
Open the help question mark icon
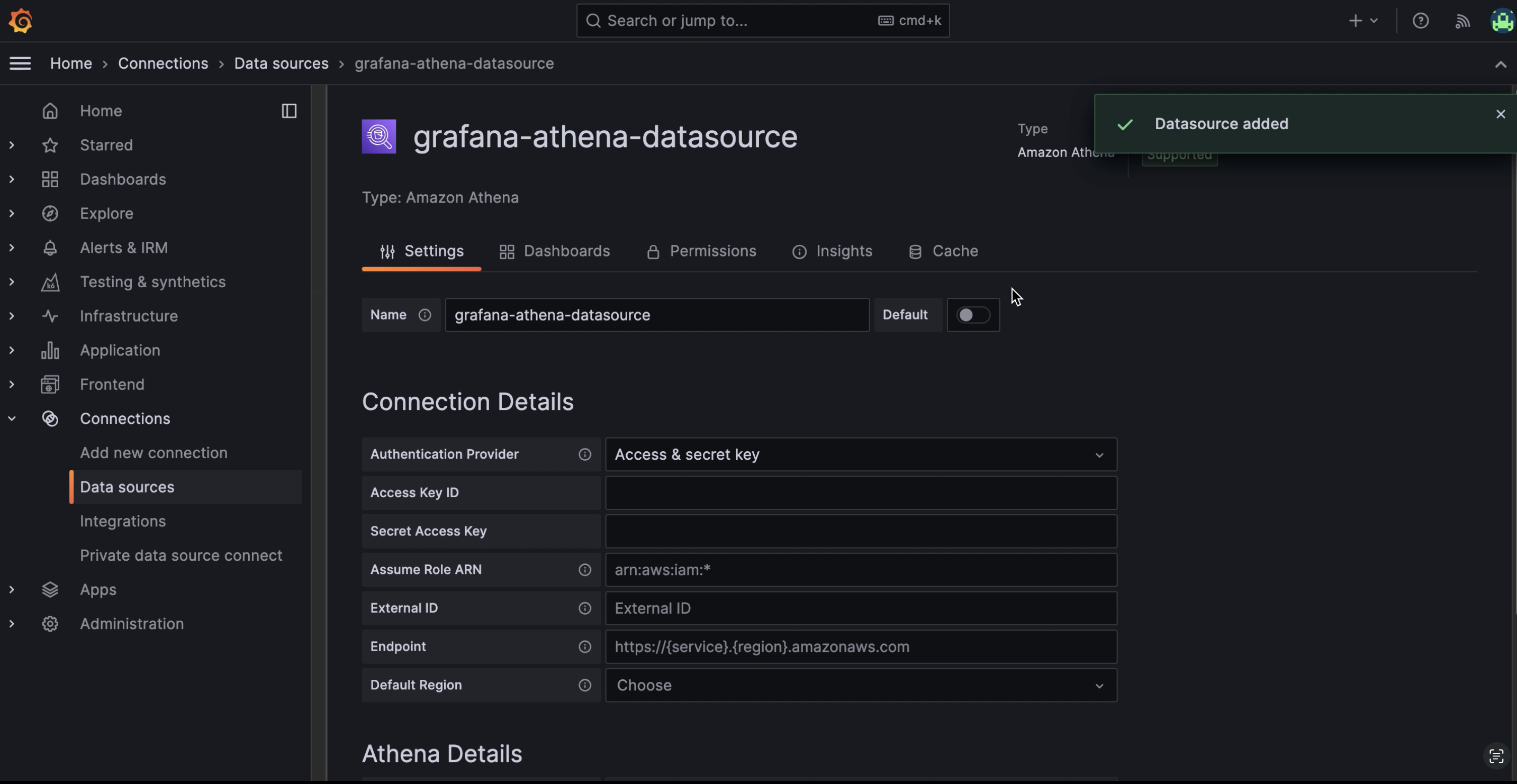pyautogui.click(x=1421, y=21)
